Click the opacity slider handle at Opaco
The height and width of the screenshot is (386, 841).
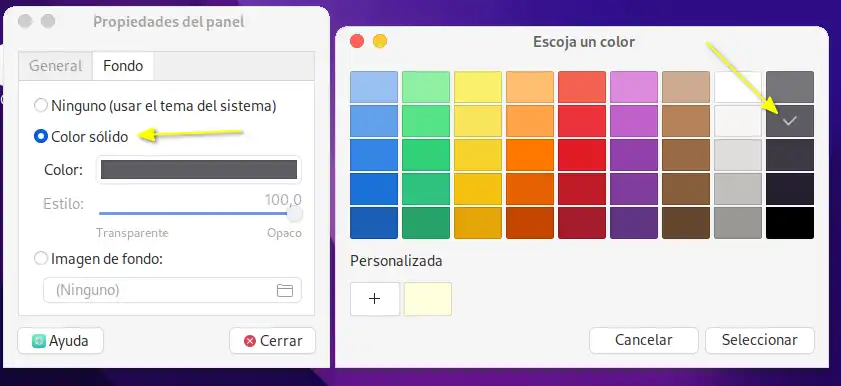(294, 214)
